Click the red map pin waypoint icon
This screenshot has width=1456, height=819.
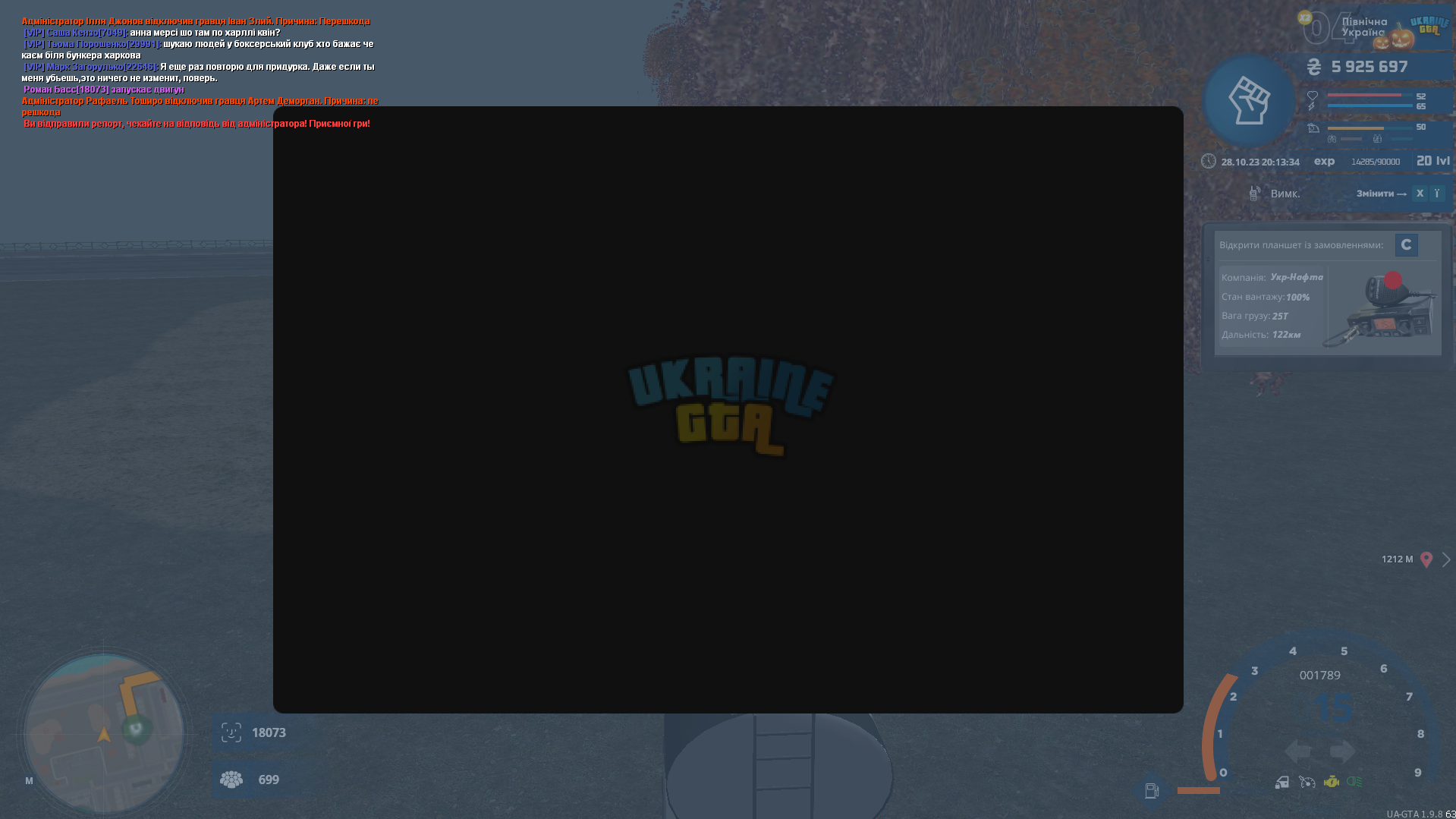[1426, 559]
